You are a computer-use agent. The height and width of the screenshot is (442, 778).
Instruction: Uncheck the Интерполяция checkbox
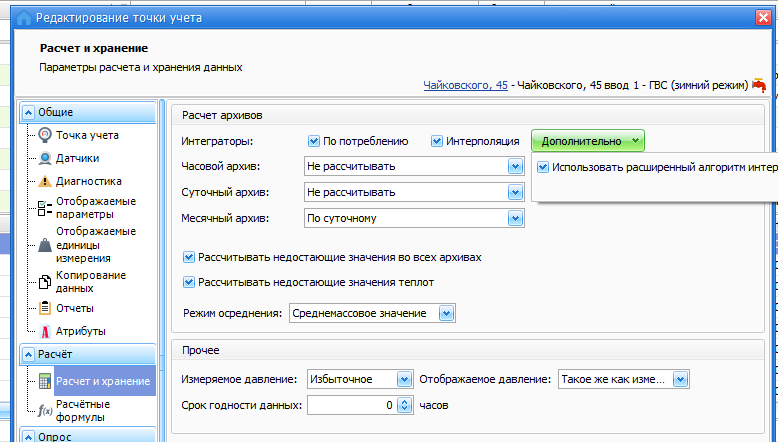(x=437, y=142)
